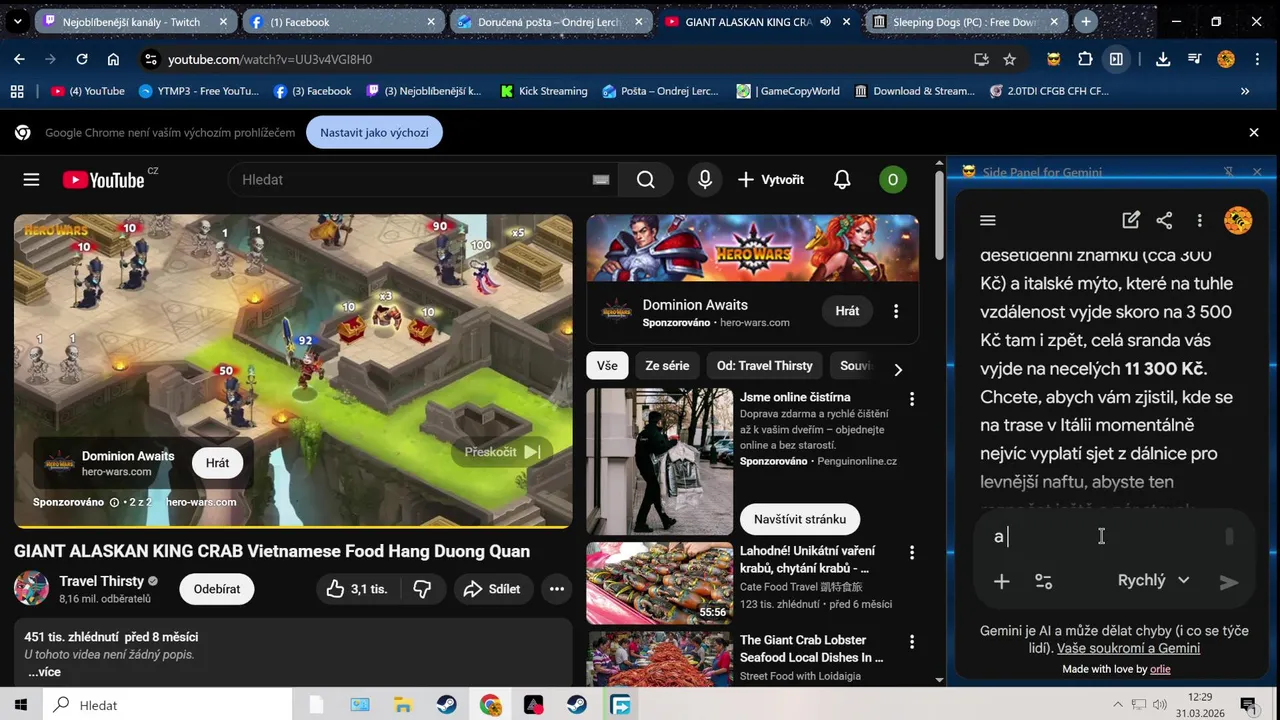
Task: Open the GameCopyWorld bookmark
Action: tap(788, 91)
